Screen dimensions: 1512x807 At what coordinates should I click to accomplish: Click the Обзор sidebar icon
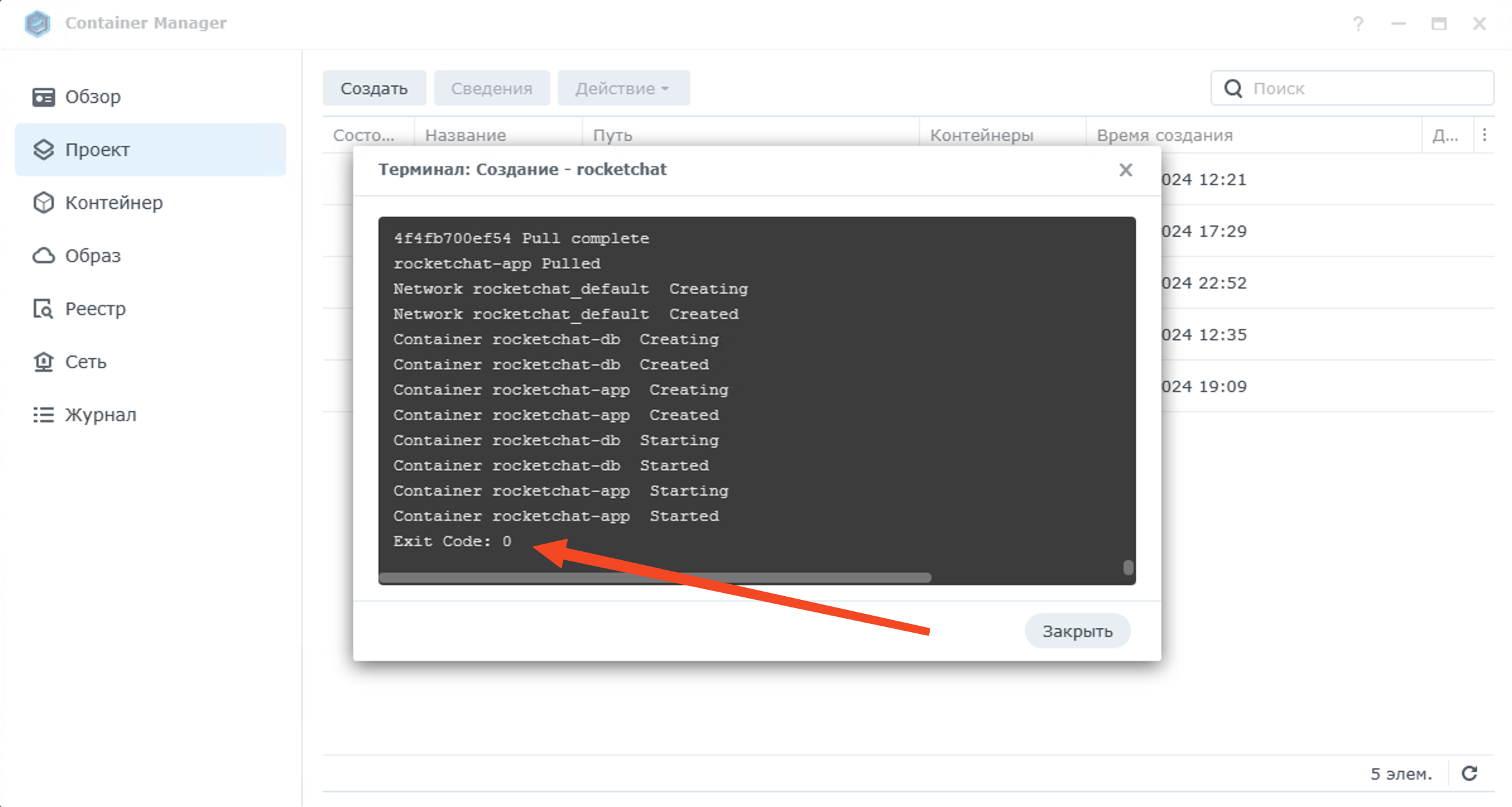44,97
